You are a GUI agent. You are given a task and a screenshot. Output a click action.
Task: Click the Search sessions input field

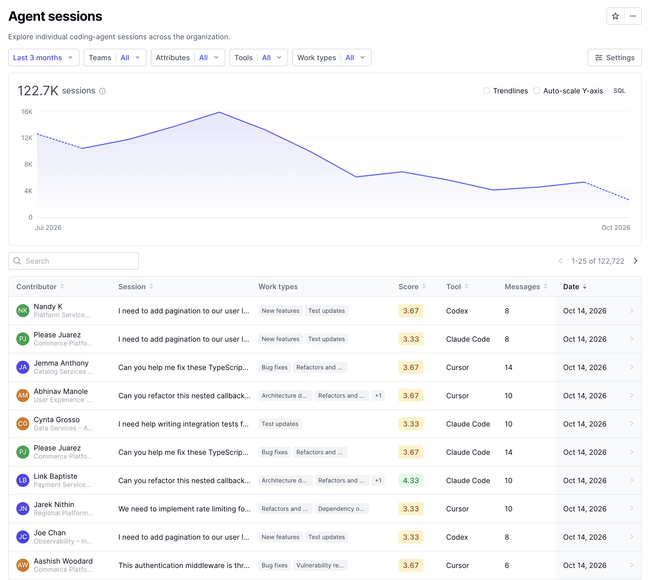click(73, 261)
